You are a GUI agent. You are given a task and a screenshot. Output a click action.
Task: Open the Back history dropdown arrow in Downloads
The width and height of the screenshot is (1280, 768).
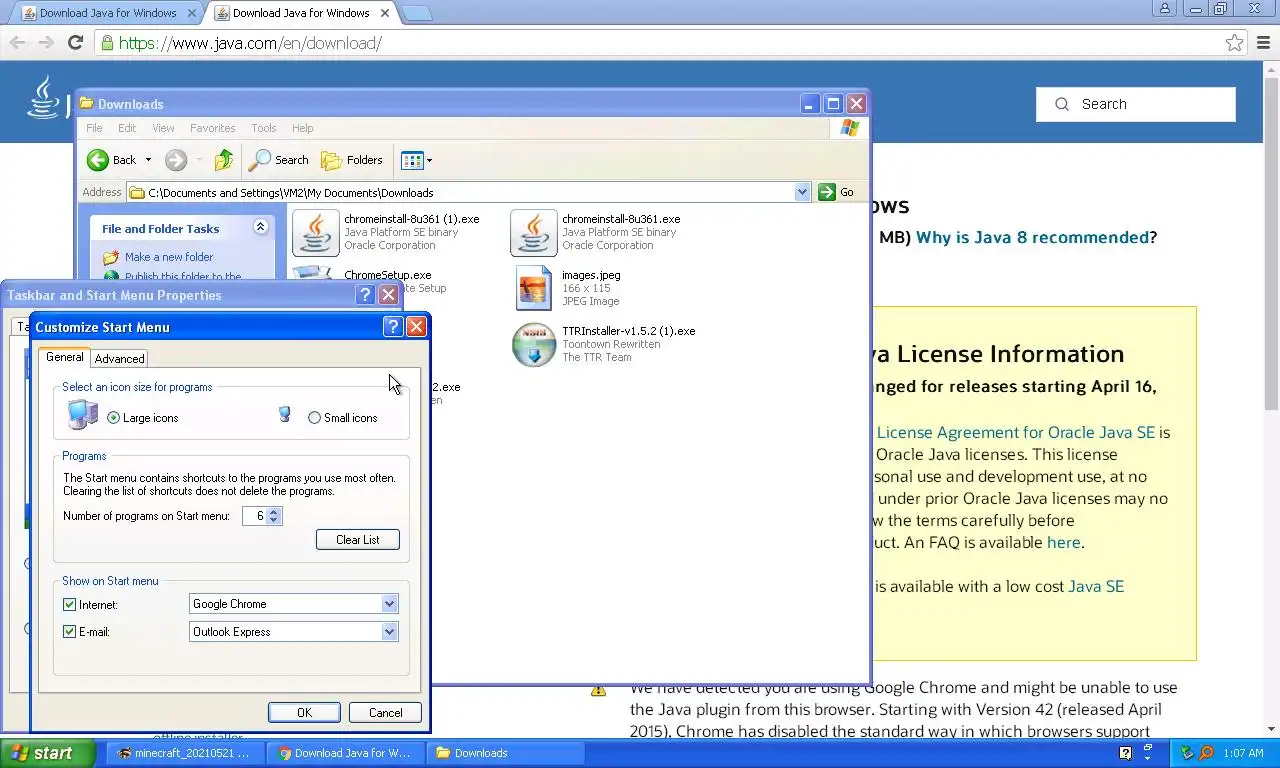pyautogui.click(x=148, y=160)
